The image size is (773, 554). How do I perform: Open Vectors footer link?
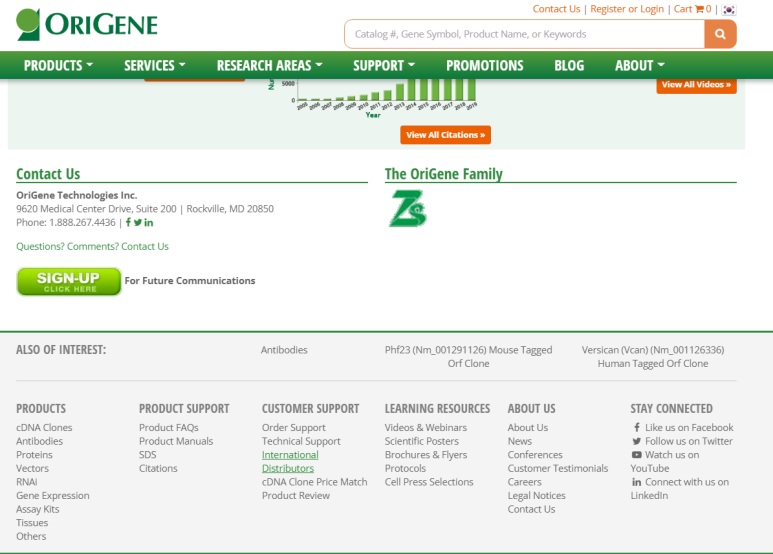[33, 468]
